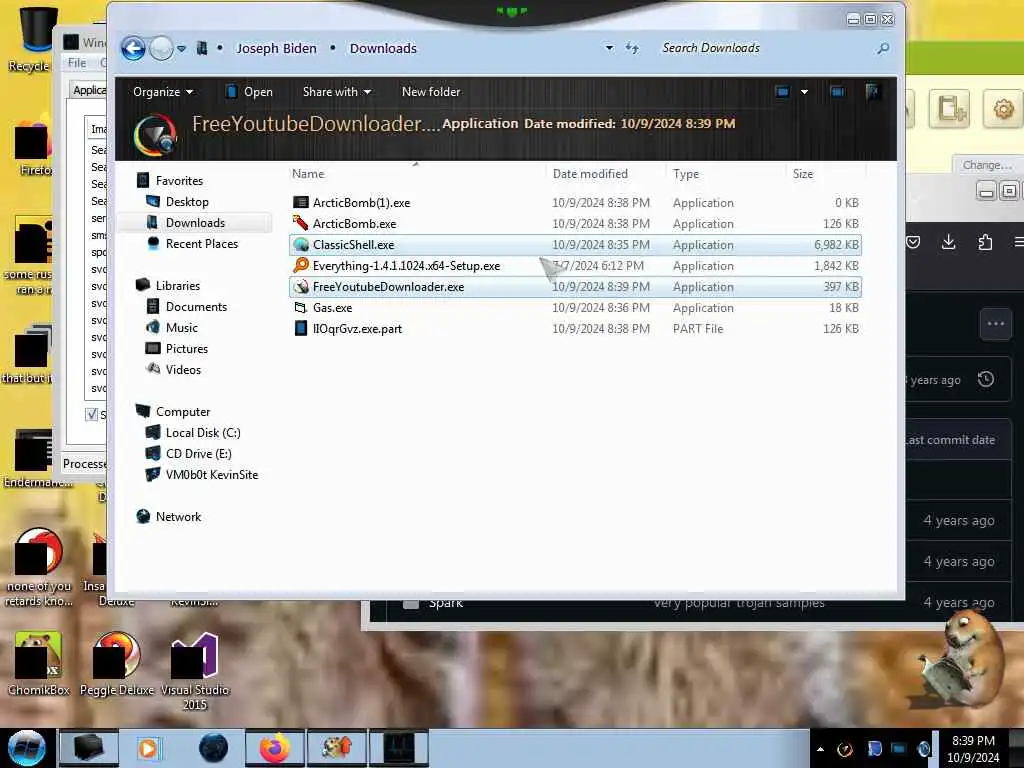Click the commit history clock icon
This screenshot has width=1024, height=768.
click(986, 379)
